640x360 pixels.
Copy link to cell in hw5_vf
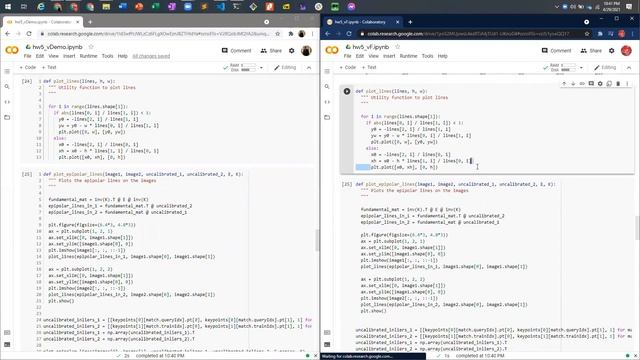tap(582, 84)
